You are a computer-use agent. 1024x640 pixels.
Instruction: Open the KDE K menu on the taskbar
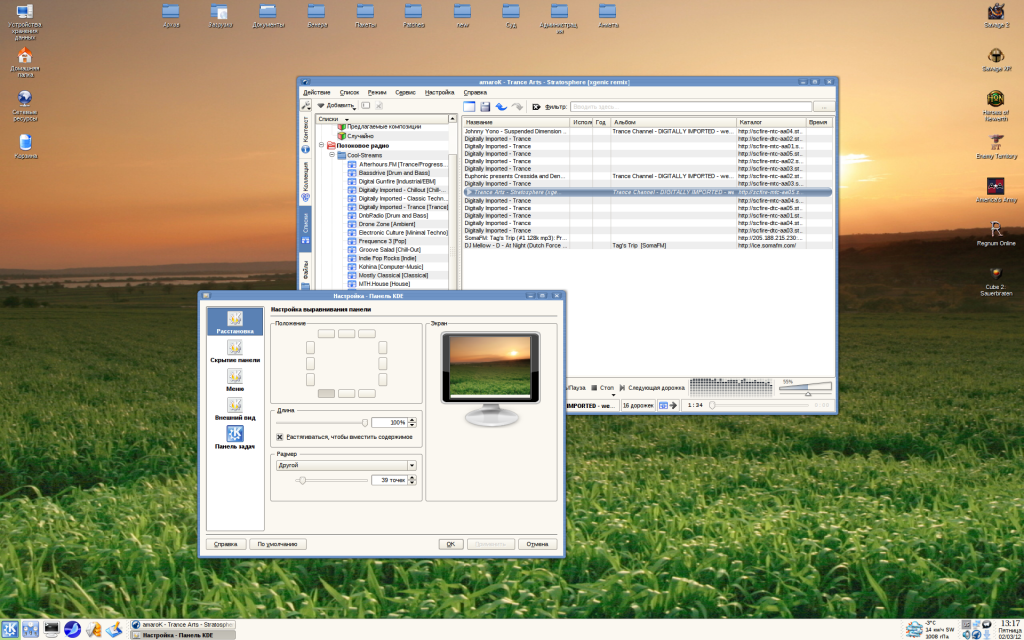point(10,629)
